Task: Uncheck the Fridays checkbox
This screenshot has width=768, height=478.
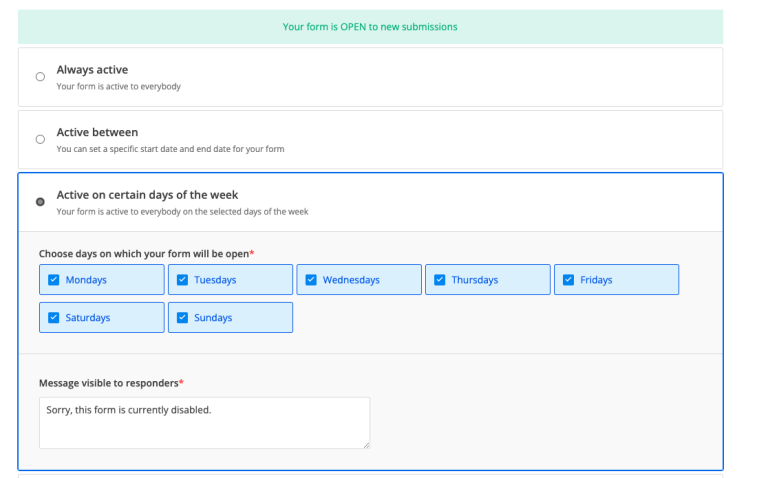Action: click(568, 280)
